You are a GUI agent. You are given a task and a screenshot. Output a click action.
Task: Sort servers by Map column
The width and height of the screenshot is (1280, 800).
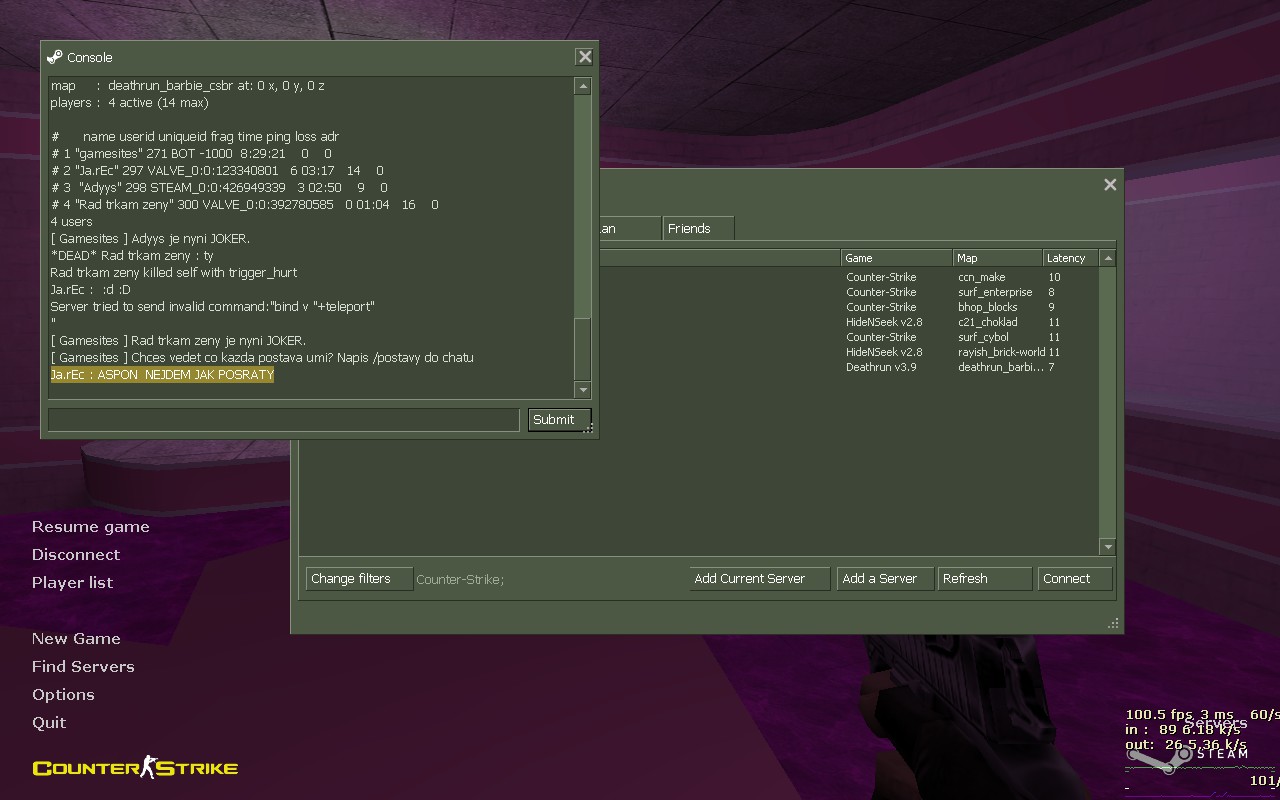click(998, 258)
